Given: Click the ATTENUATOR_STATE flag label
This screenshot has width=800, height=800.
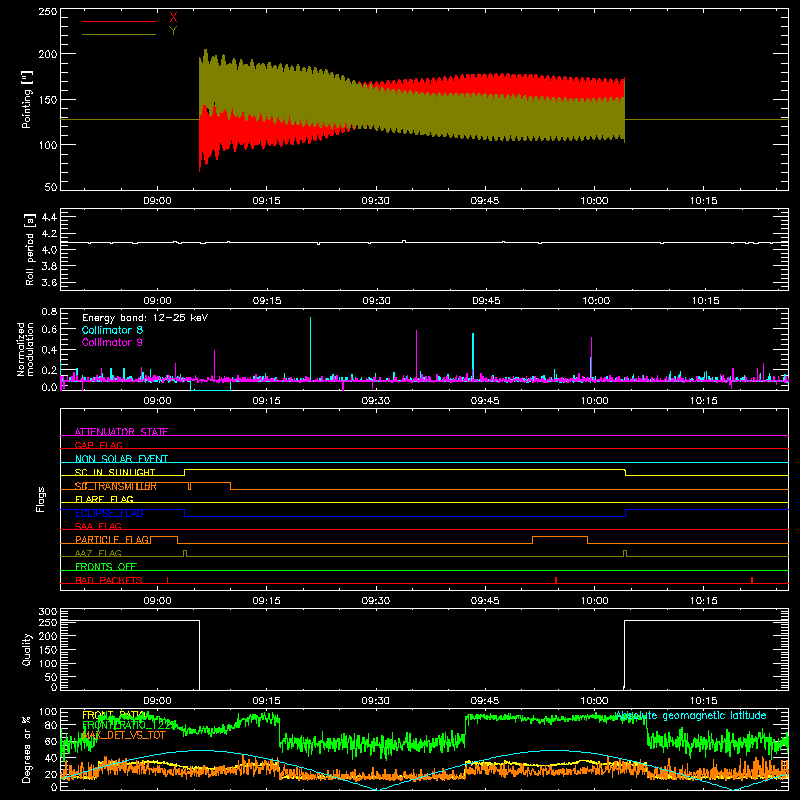Looking at the screenshot, I should point(121,432).
